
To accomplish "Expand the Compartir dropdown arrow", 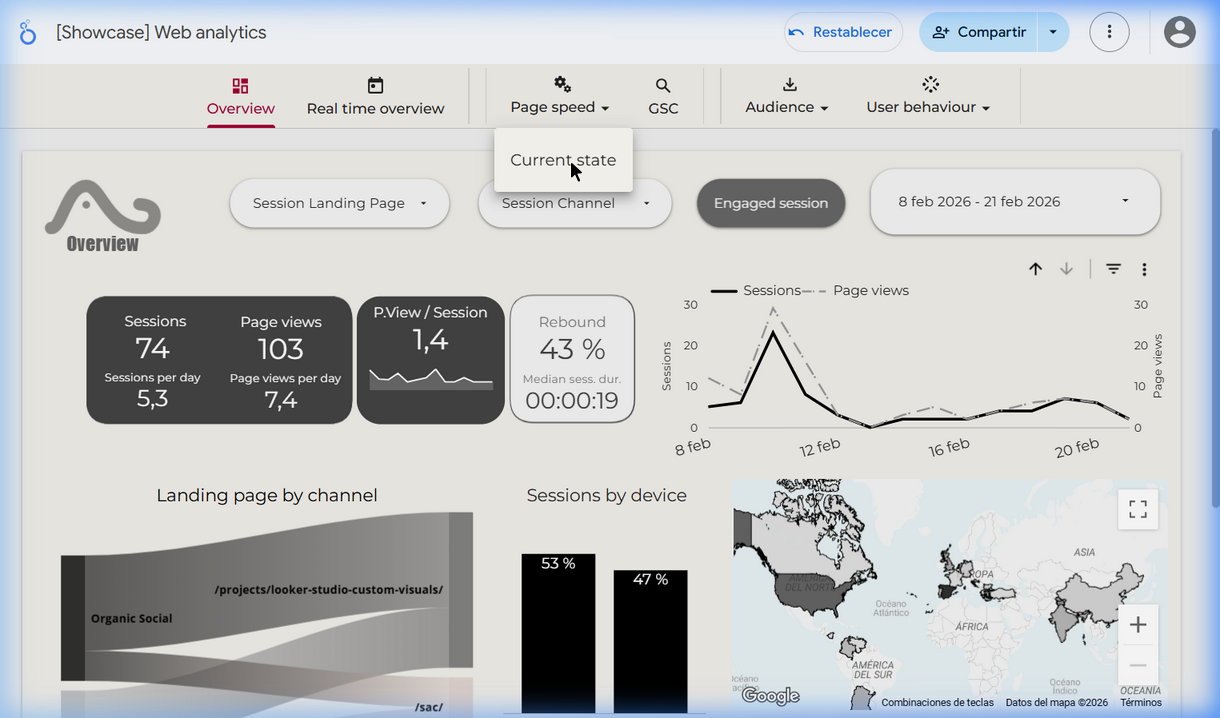I will tap(1053, 32).
